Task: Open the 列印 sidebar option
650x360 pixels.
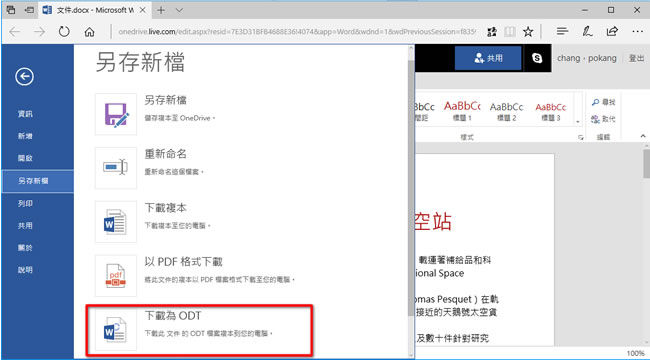Action: 25,204
